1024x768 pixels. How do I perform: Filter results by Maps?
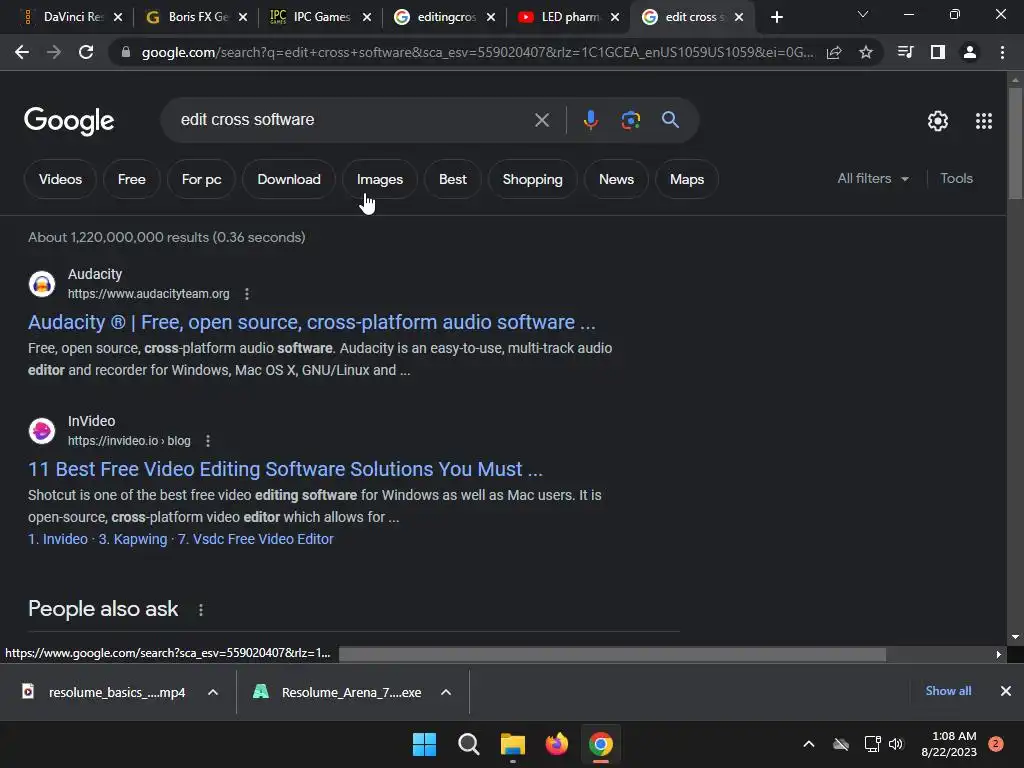686,179
